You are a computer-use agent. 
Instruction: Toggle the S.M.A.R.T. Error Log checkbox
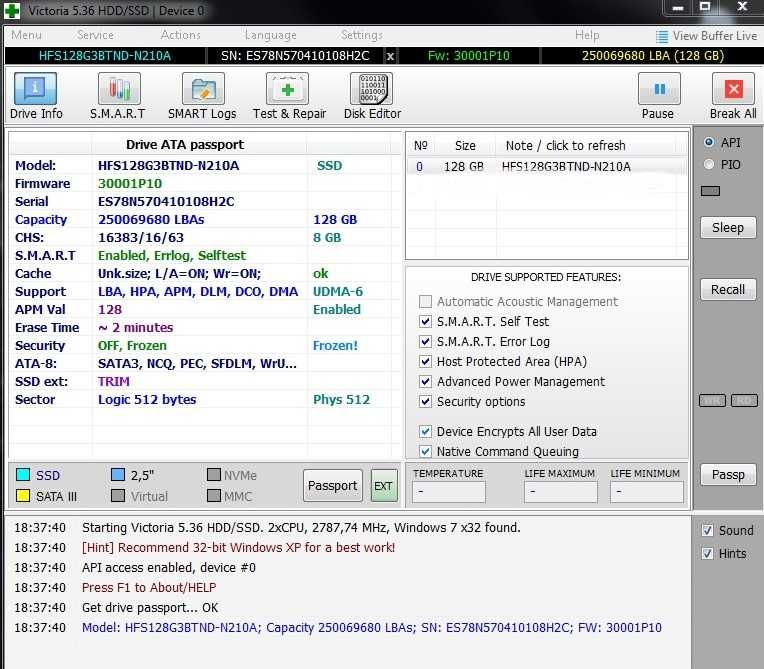[425, 342]
